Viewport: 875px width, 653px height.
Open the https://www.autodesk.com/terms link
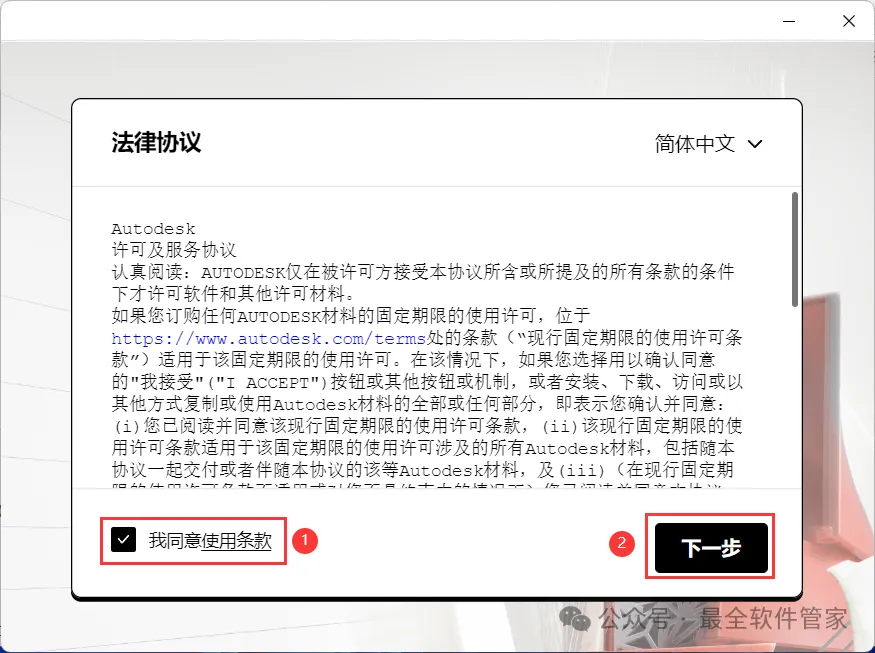tap(269, 338)
